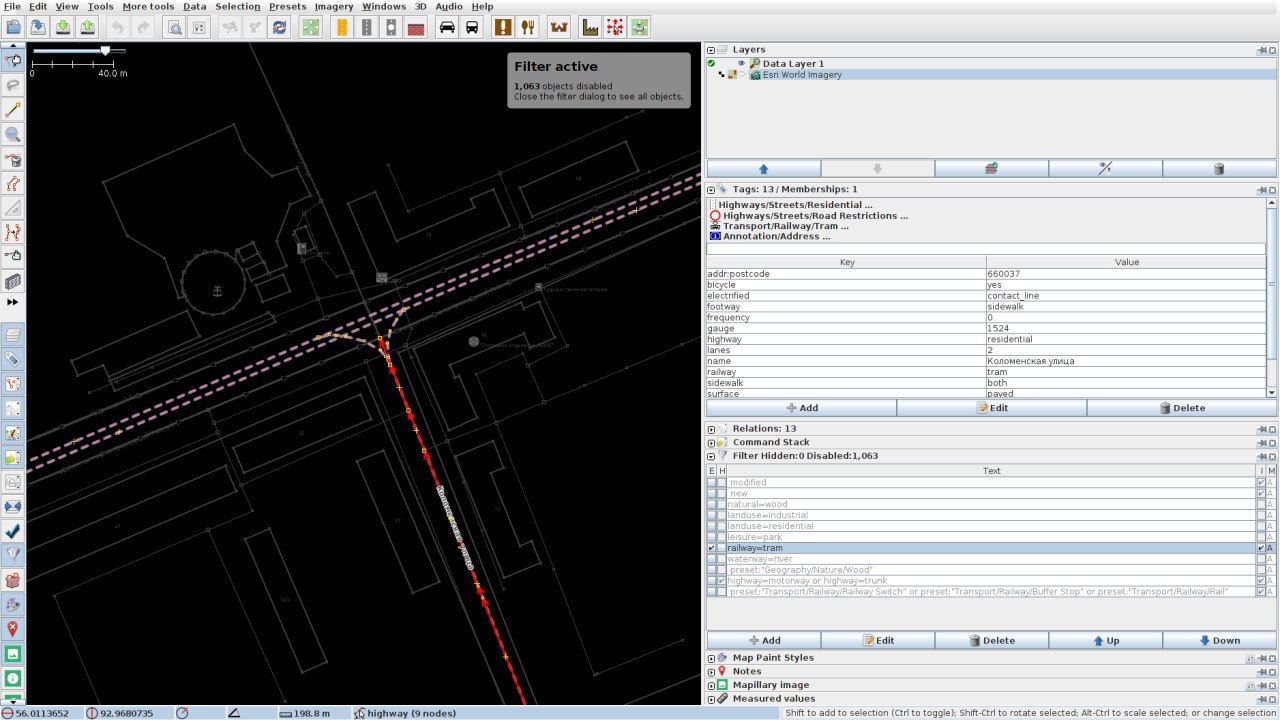Open the Imagery menu
Screen dimensions: 1280x720
(x=334, y=6)
